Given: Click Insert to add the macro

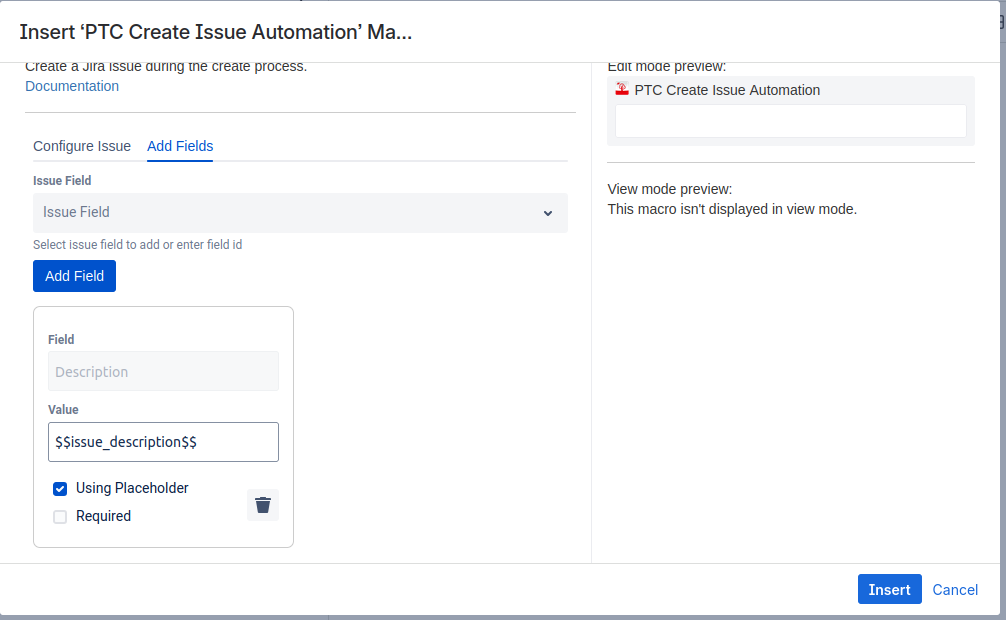Looking at the screenshot, I should [x=889, y=589].
